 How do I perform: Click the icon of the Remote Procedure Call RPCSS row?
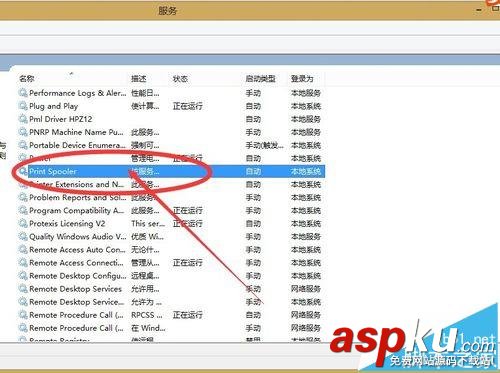pos(23,315)
